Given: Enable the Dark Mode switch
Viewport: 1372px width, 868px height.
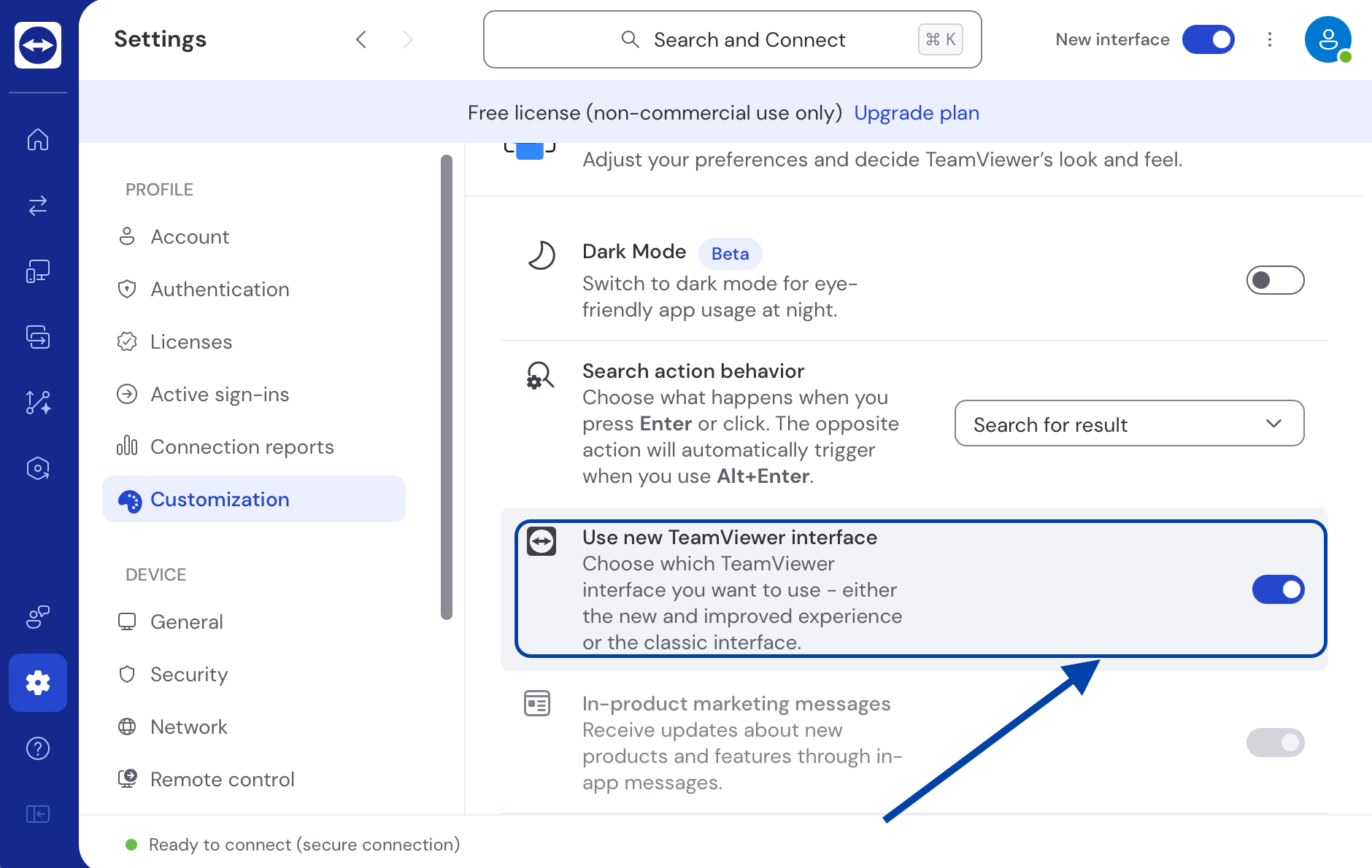Looking at the screenshot, I should (1276, 280).
